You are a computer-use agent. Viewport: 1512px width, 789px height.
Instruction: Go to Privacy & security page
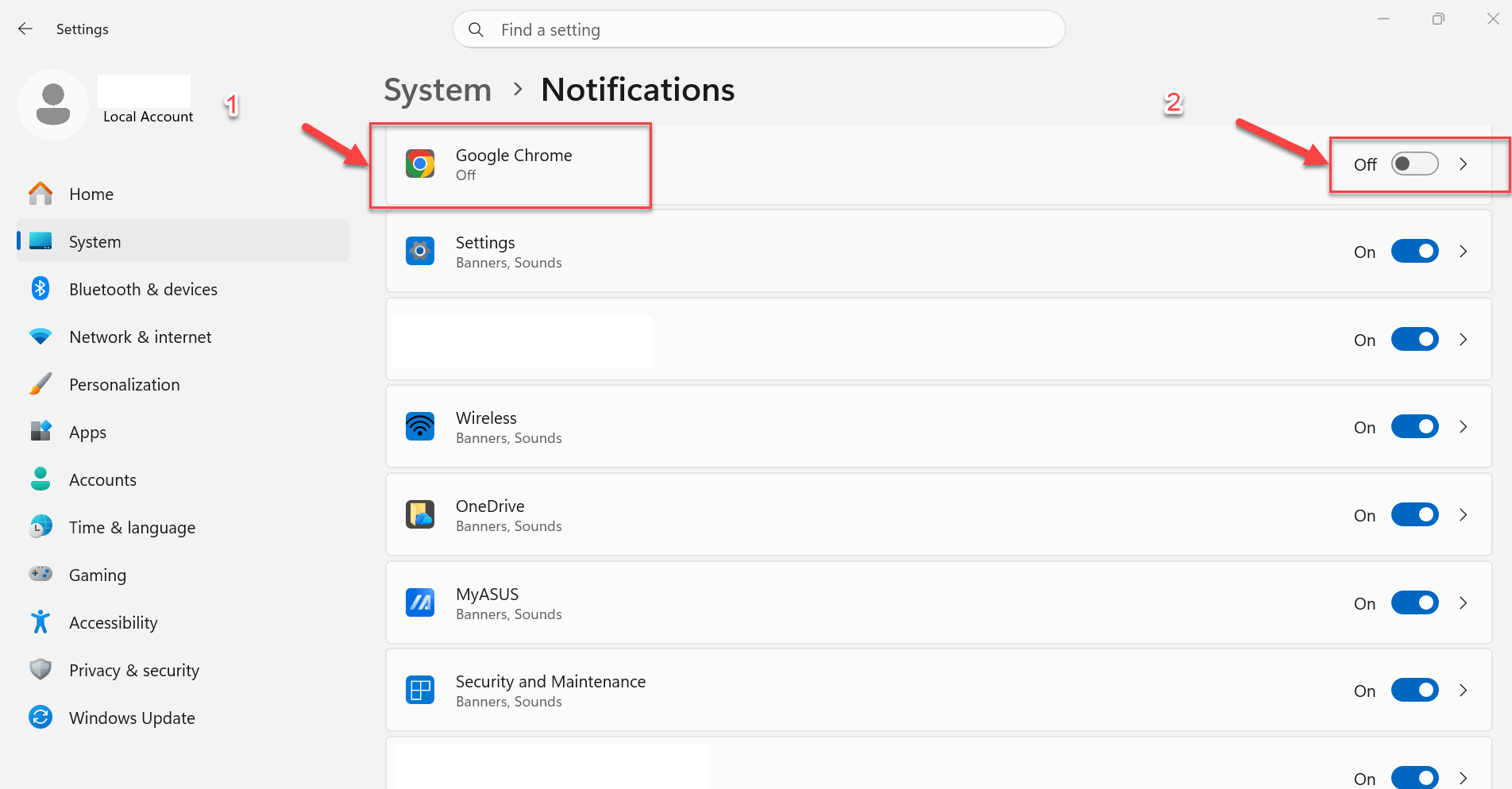(x=183, y=670)
